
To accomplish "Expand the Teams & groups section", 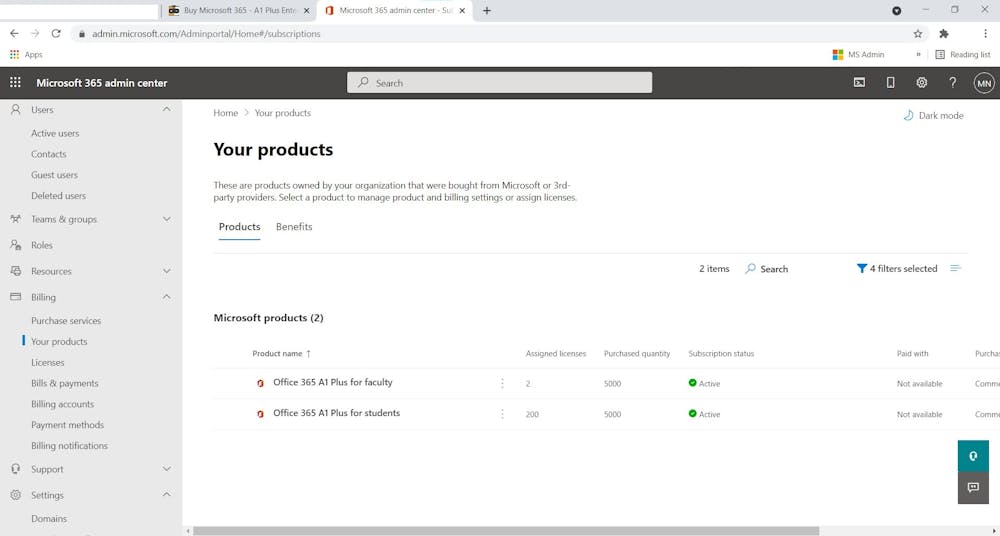I will tap(166, 219).
